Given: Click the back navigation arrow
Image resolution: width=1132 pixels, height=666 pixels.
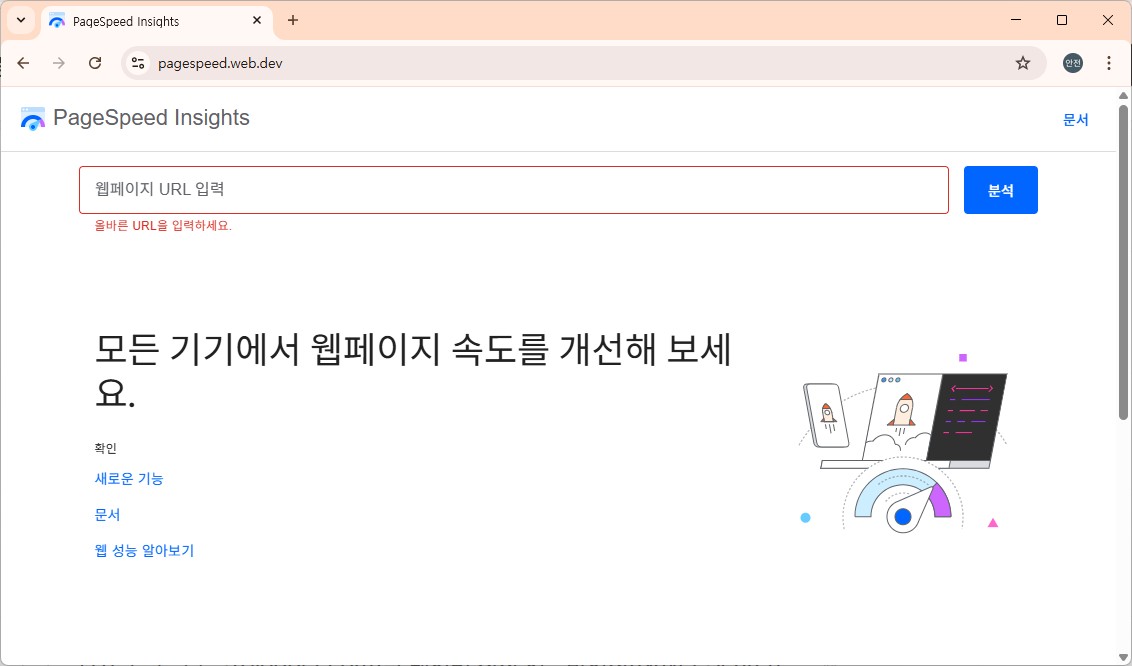Looking at the screenshot, I should coord(23,62).
